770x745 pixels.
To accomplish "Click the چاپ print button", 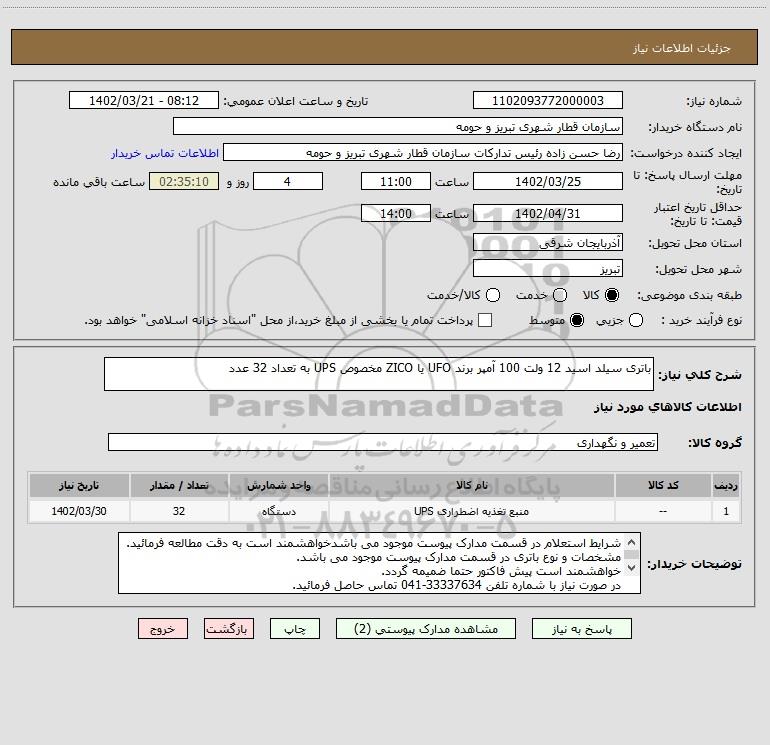I will [295, 629].
